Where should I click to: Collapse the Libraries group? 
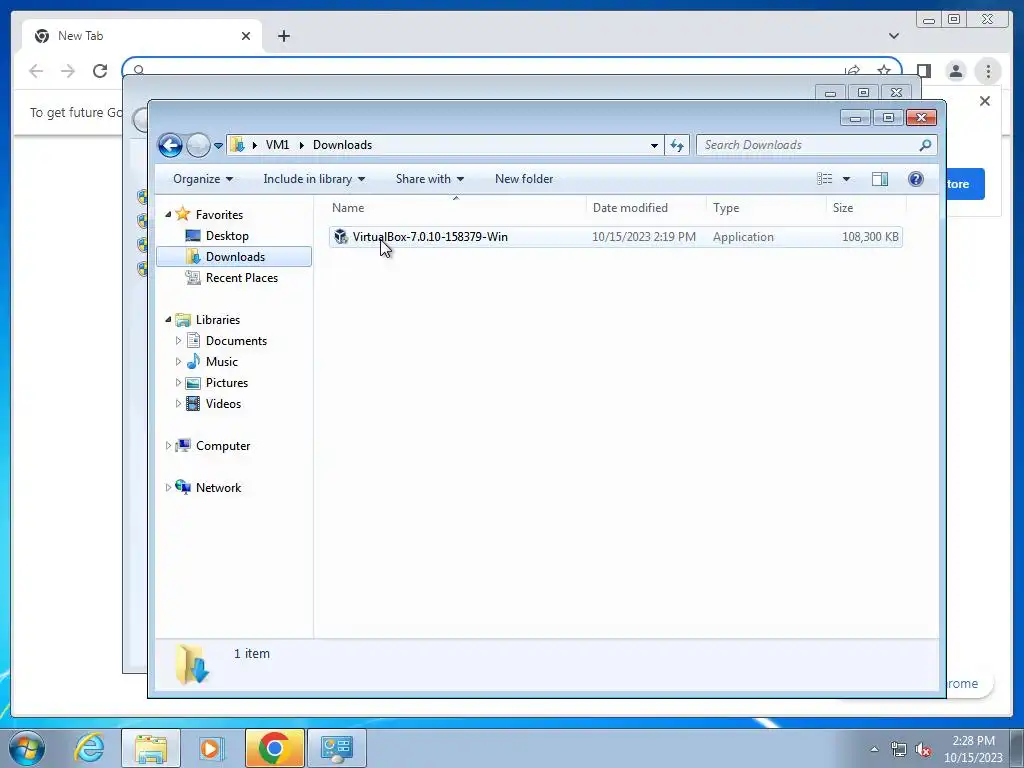[168, 319]
